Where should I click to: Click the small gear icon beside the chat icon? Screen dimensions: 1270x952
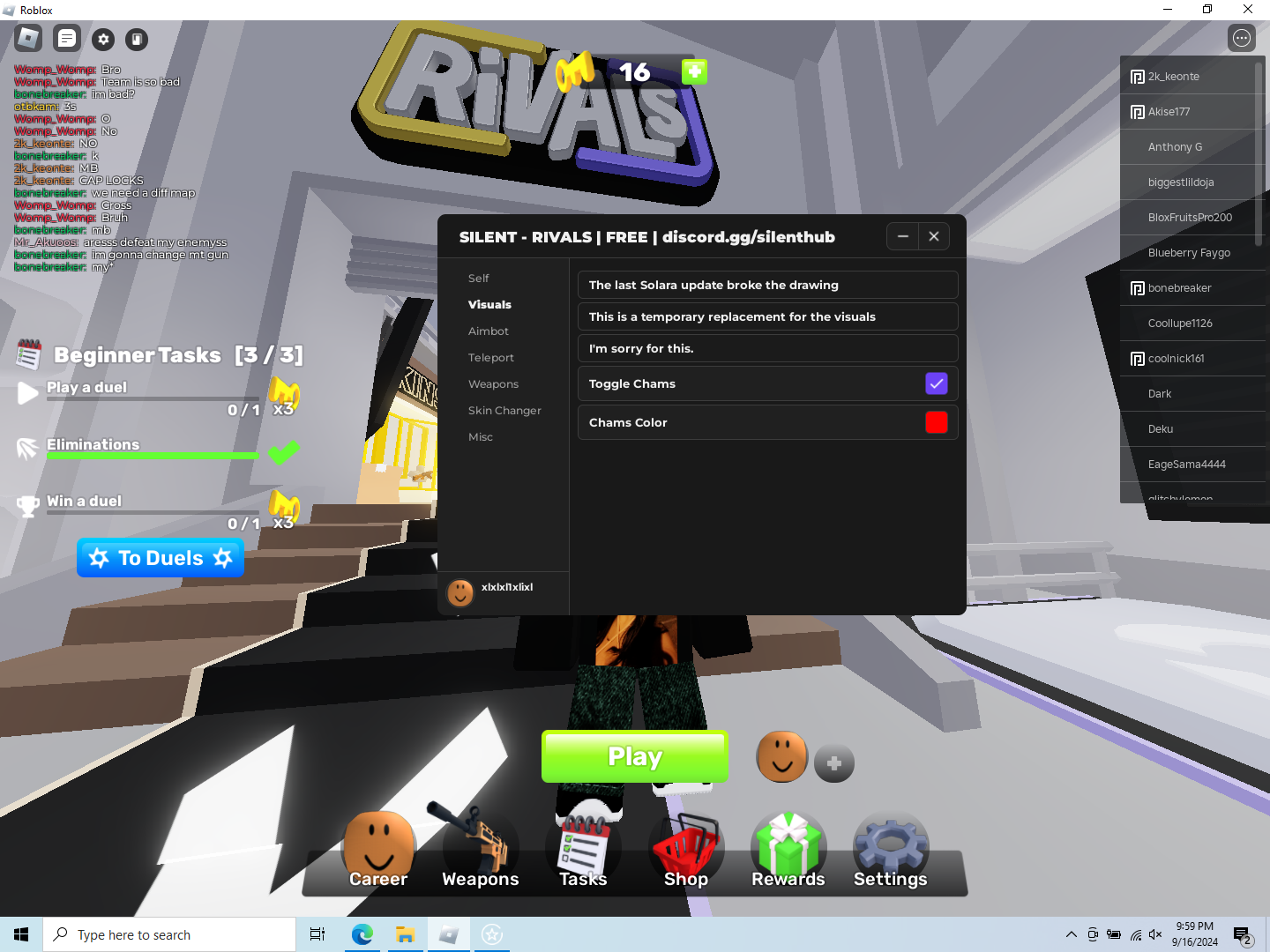tap(104, 40)
